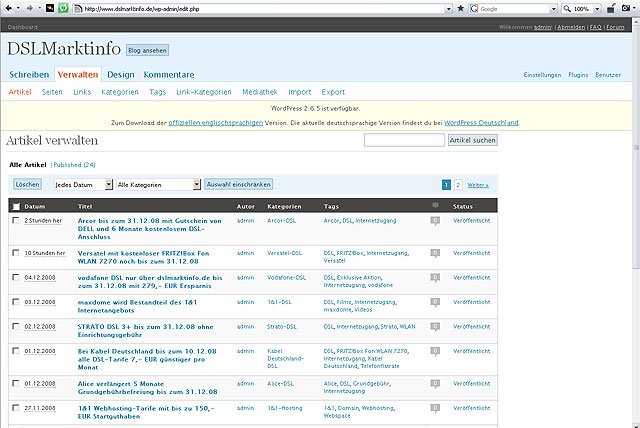Open comments bubble for the vodafone article
The height and width of the screenshot is (428, 640).
(435, 278)
